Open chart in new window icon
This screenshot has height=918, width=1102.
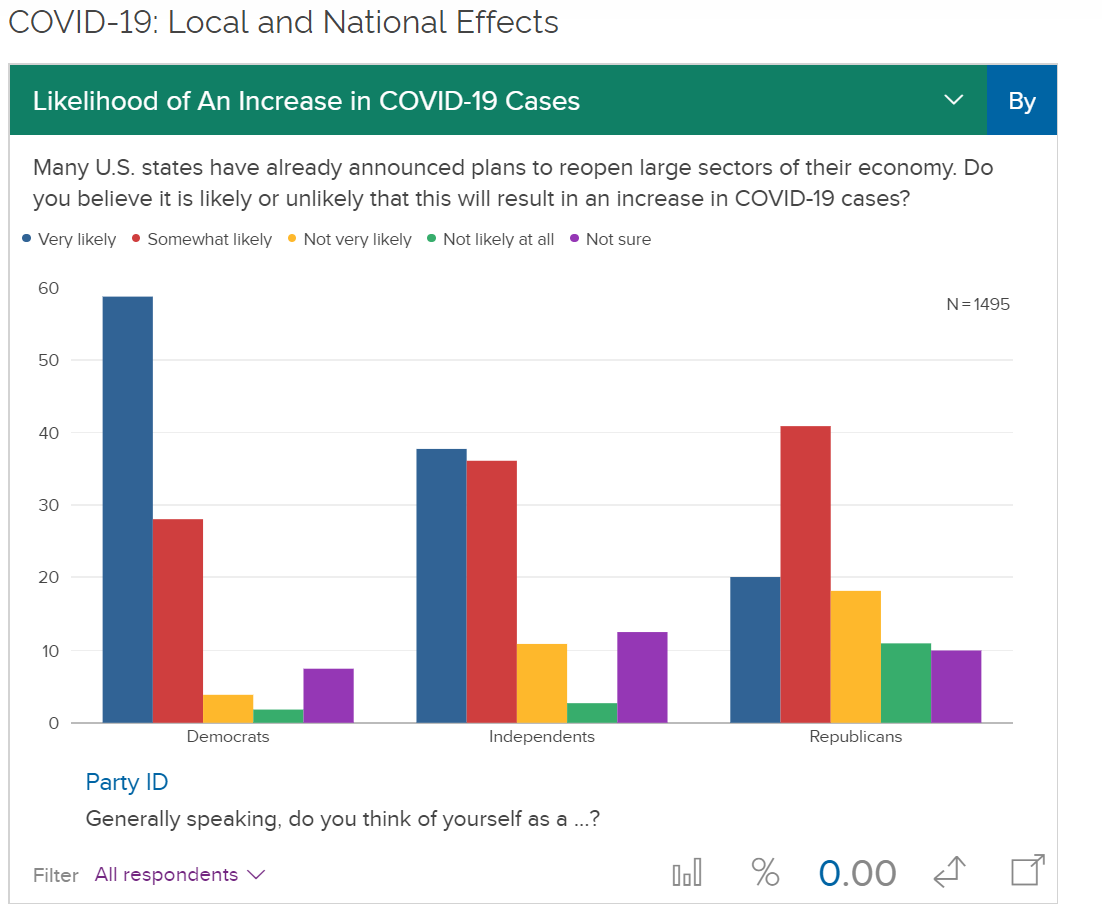pos(1028,871)
